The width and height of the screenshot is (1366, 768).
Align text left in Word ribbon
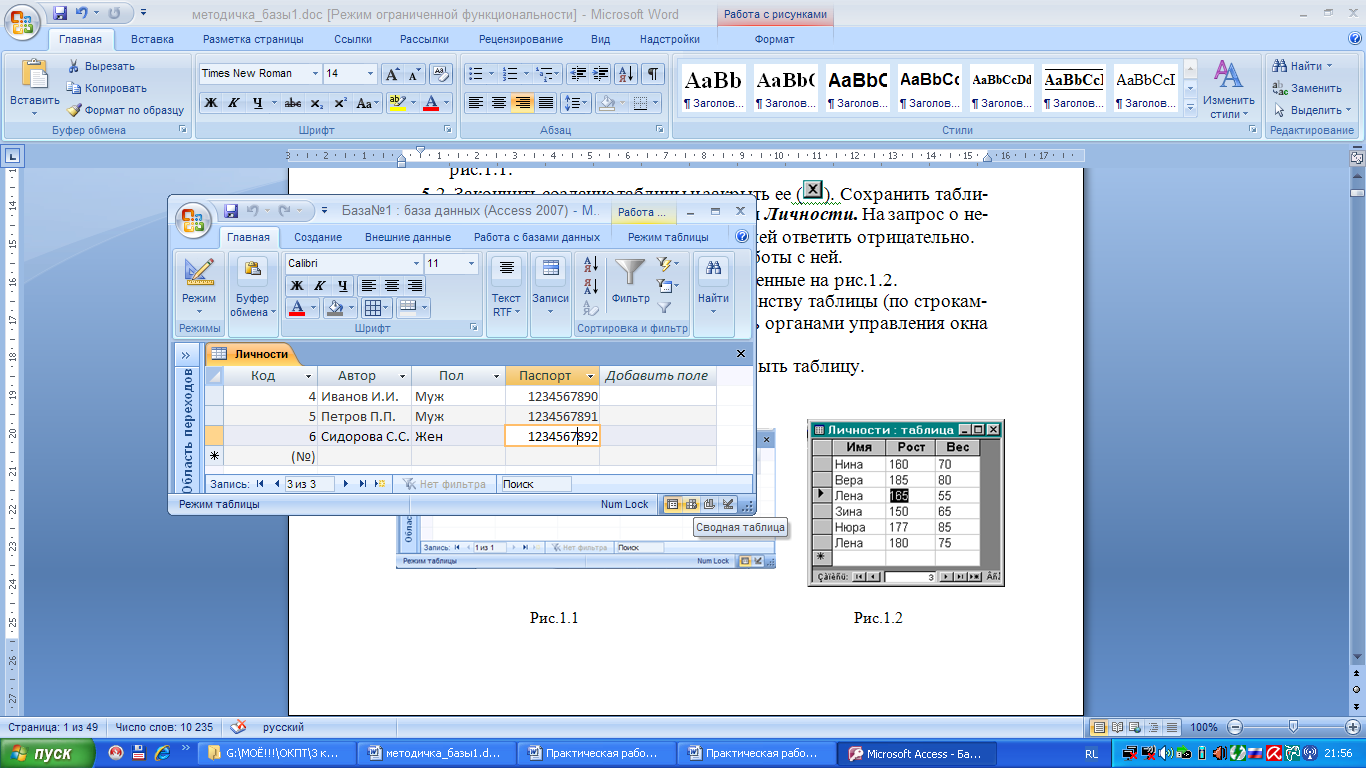pos(475,103)
